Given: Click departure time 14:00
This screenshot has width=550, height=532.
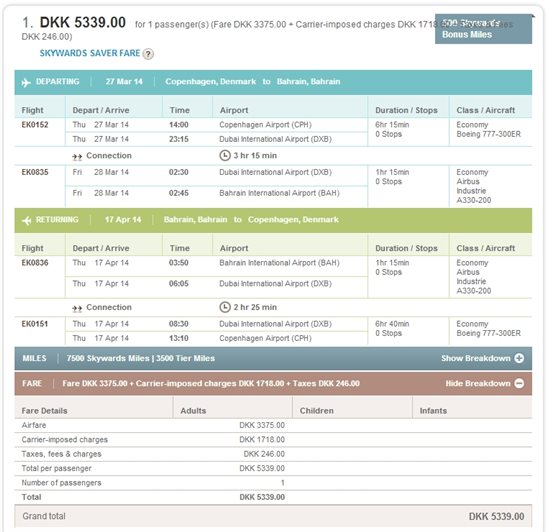Looking at the screenshot, I should click(179, 124).
